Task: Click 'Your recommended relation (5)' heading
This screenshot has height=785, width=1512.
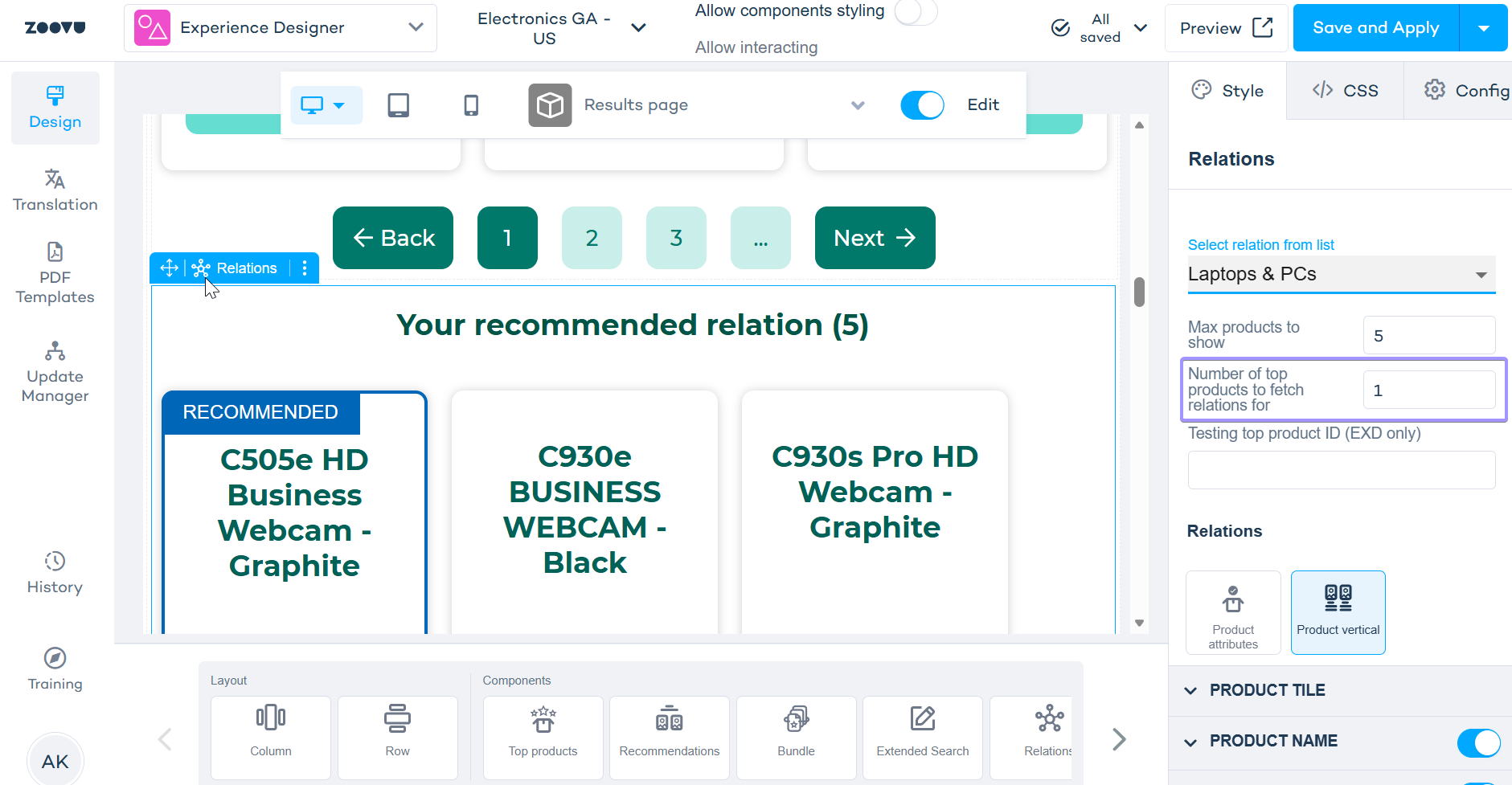Action: point(633,325)
